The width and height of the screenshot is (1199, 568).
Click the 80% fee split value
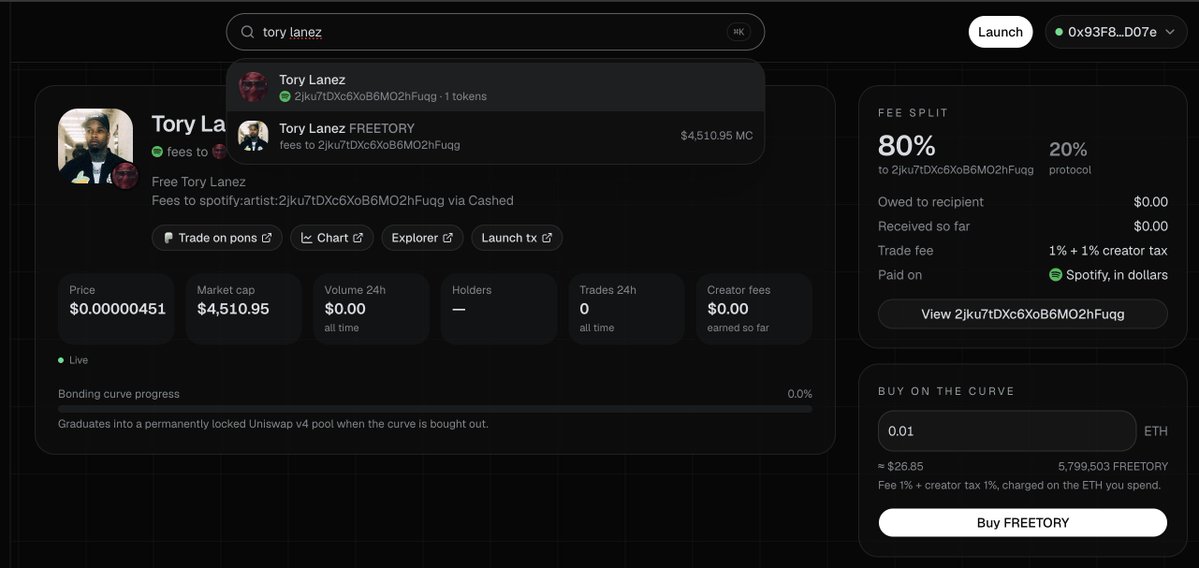coord(906,145)
